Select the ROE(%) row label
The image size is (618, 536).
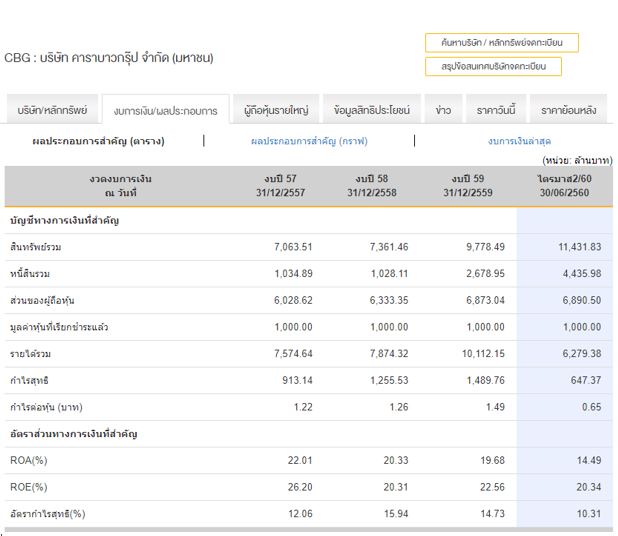click(x=28, y=487)
